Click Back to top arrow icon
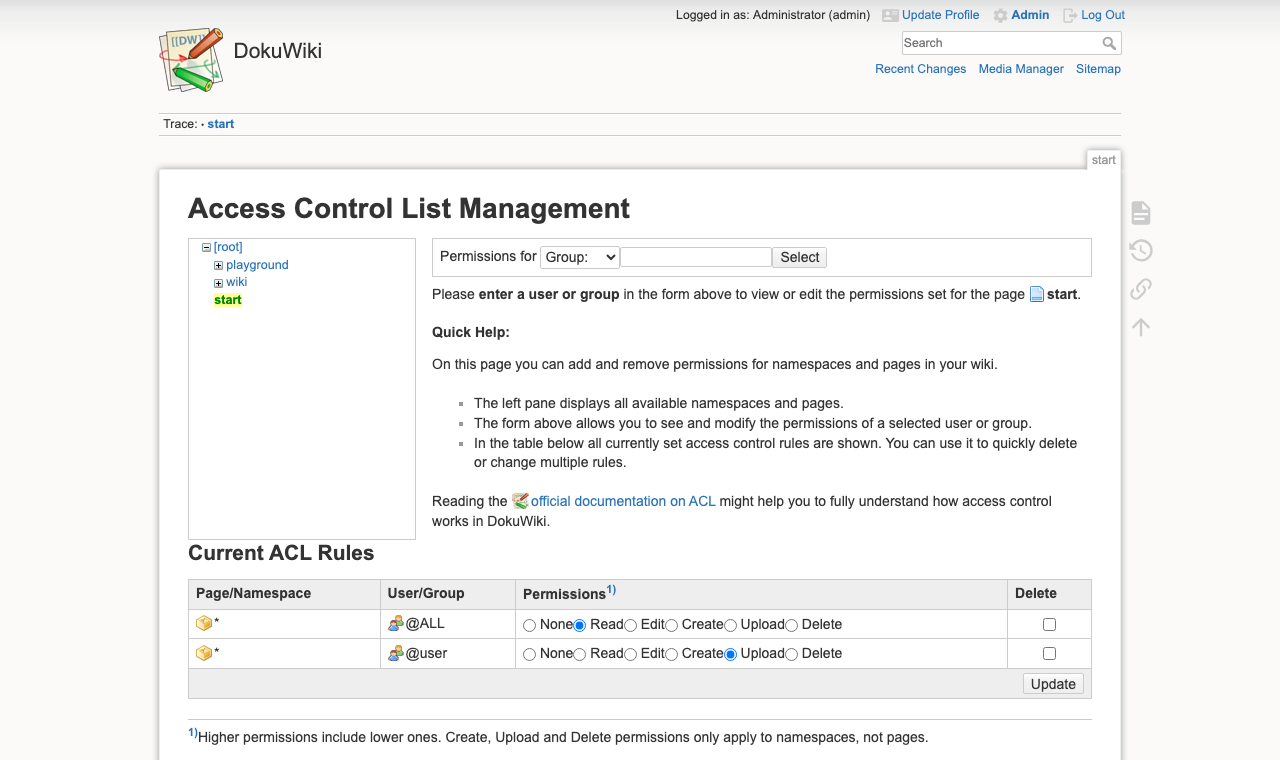This screenshot has width=1280, height=760. [1141, 327]
